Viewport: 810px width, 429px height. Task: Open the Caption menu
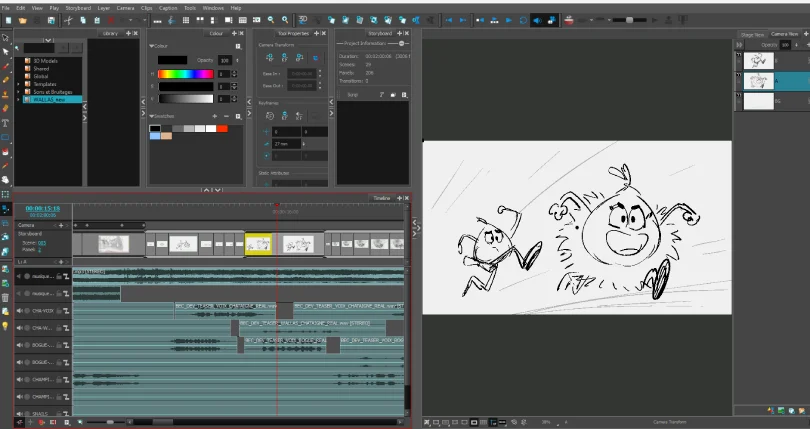click(x=168, y=8)
